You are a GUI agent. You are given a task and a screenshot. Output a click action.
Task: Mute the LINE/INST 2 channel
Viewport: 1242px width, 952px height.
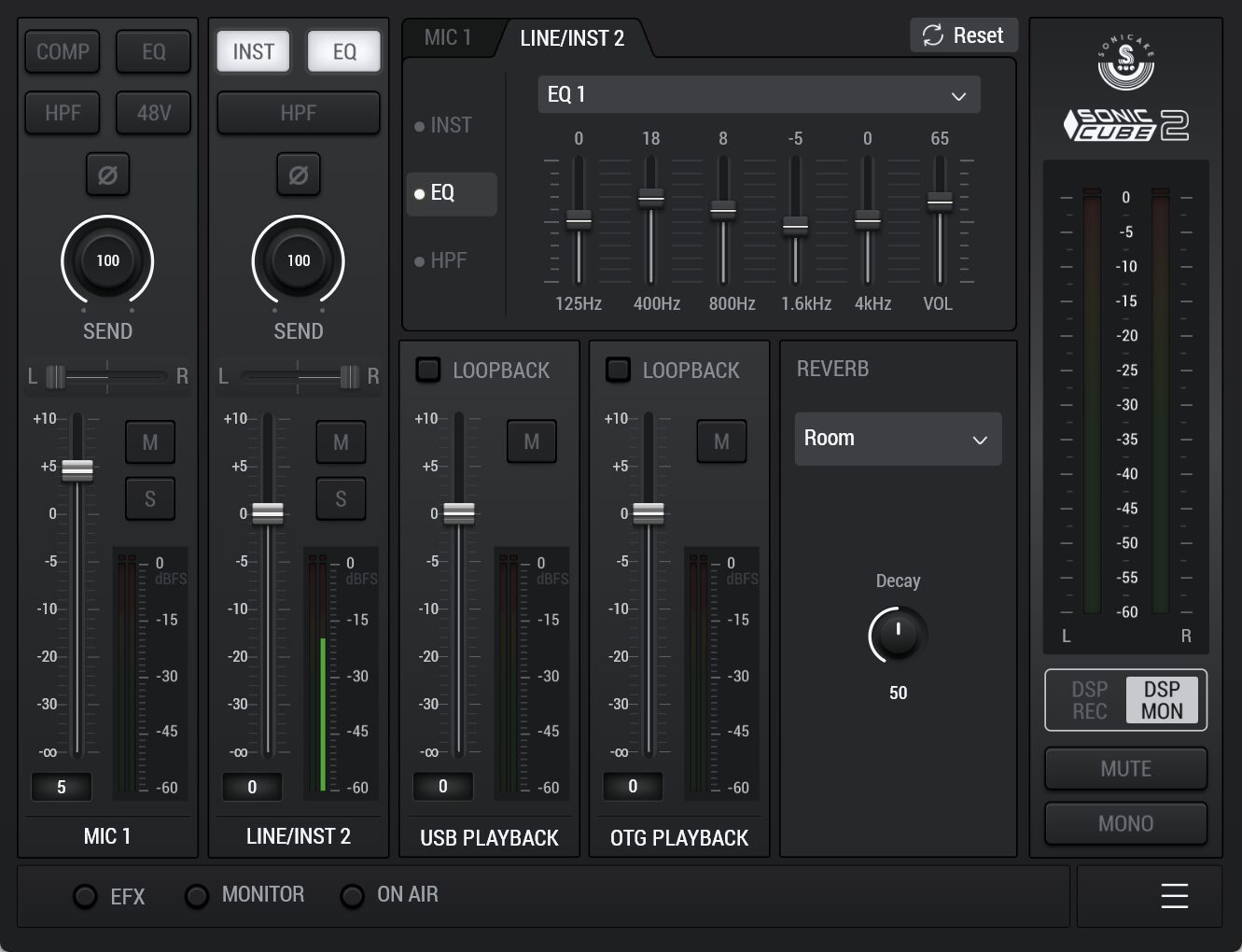coord(341,442)
